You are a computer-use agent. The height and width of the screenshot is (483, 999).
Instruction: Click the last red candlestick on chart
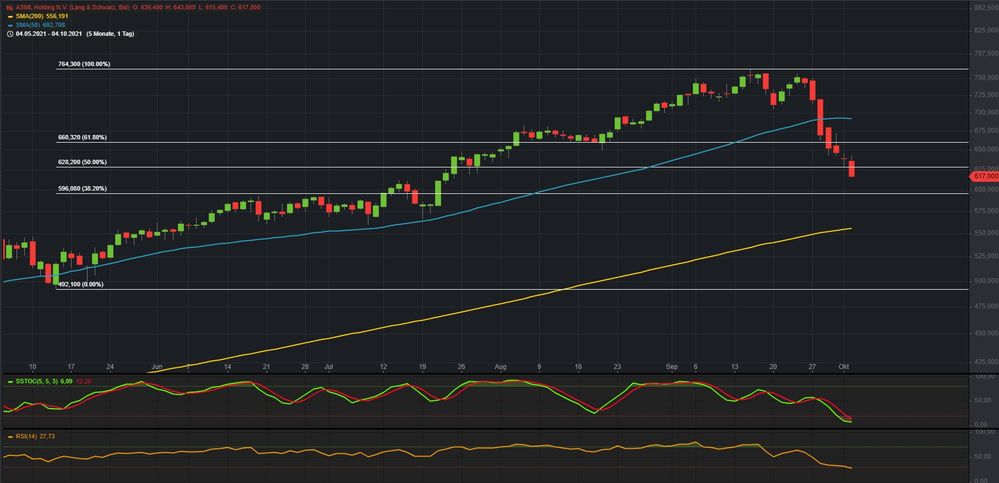pos(851,169)
